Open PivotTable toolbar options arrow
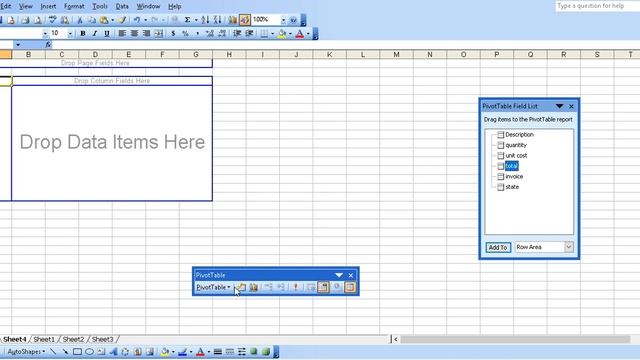Image resolution: width=640 pixels, height=360 pixels. (339, 275)
